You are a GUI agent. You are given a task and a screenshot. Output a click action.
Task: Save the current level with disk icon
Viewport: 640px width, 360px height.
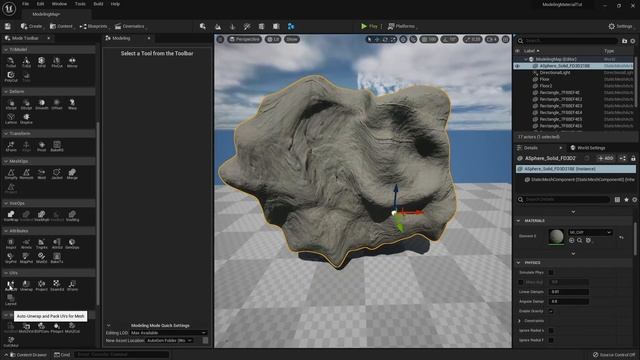point(8,26)
